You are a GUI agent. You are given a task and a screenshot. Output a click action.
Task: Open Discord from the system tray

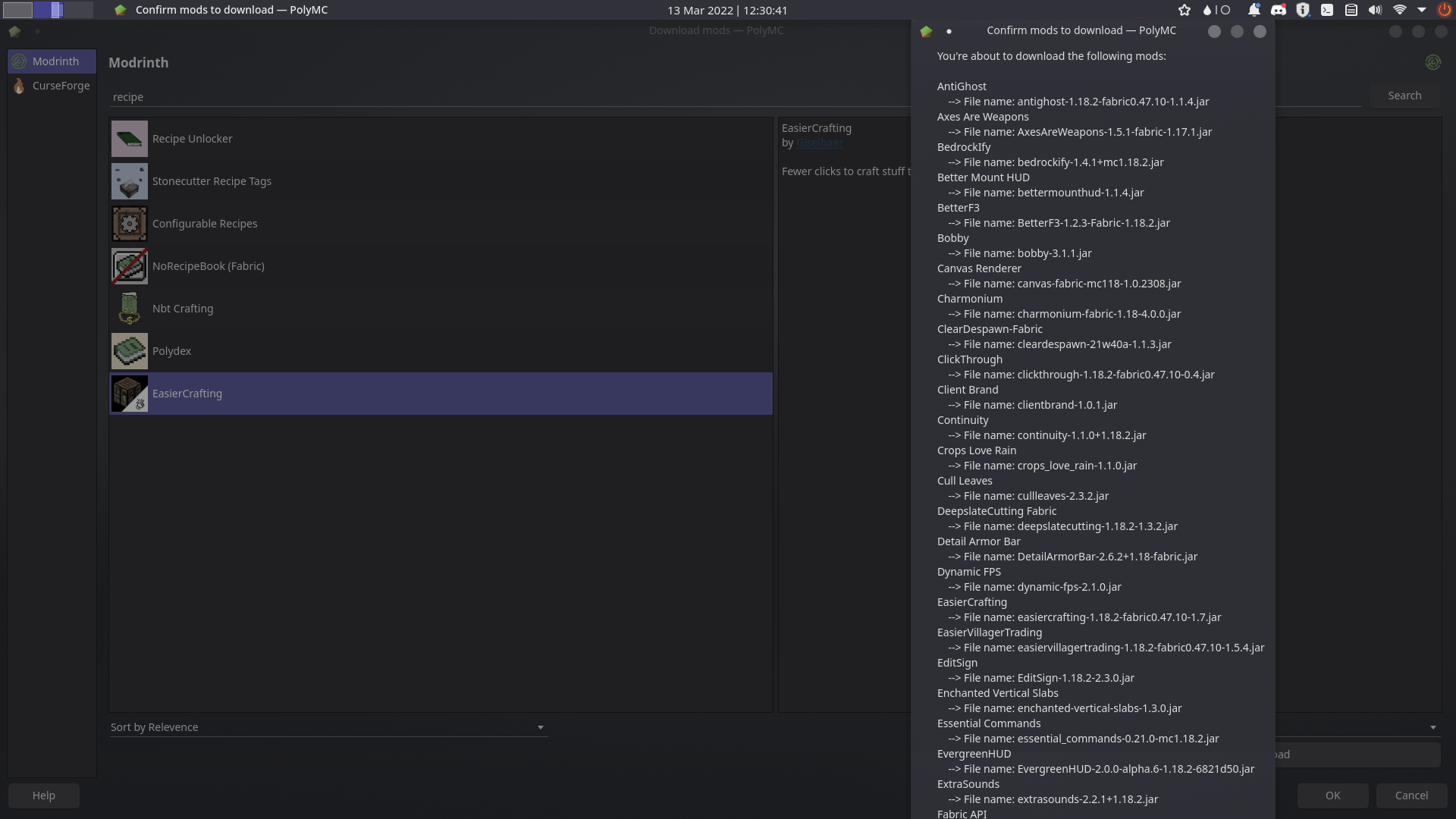1279,10
